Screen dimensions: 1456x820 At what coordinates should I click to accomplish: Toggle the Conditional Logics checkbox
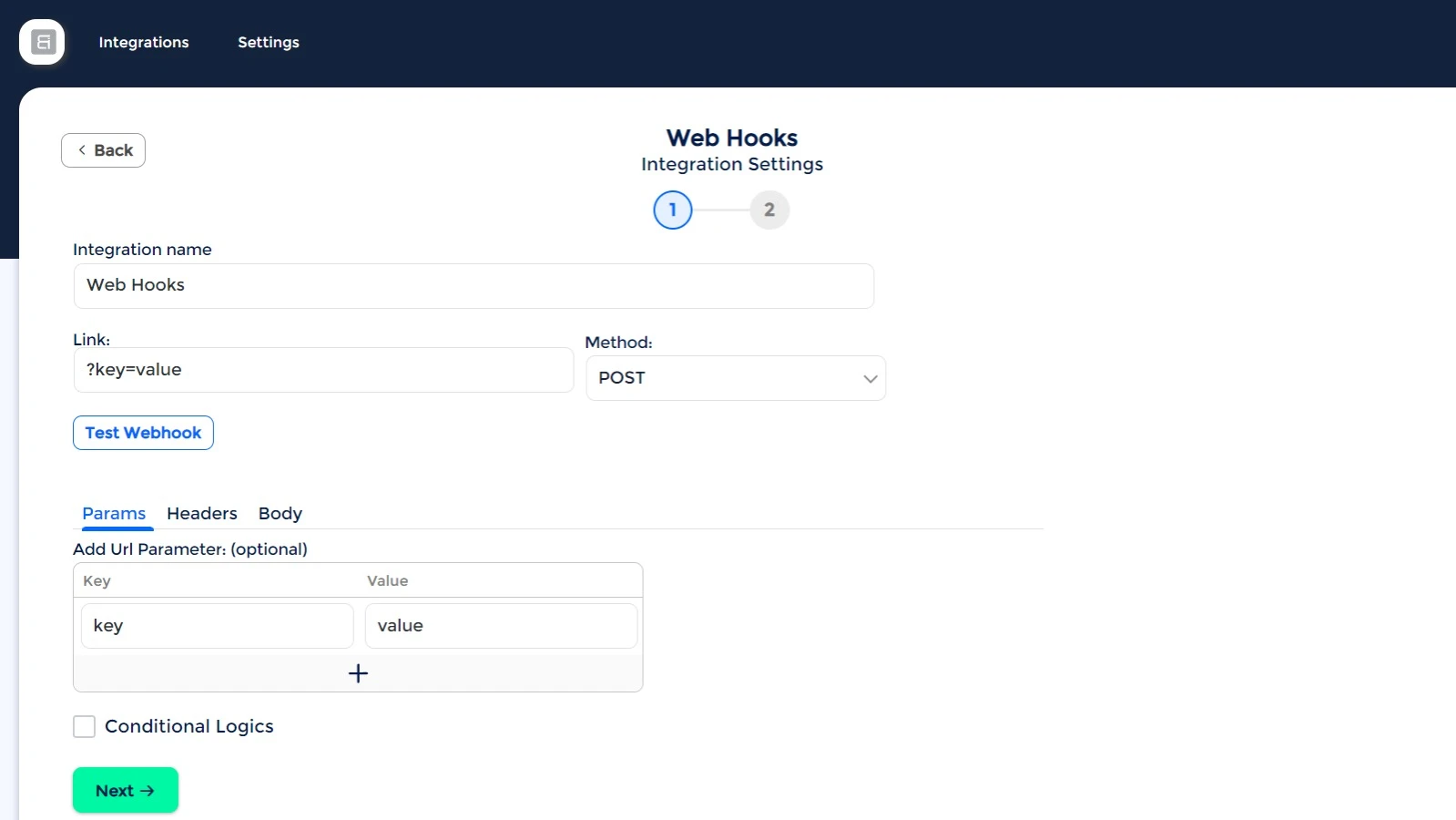pyautogui.click(x=84, y=726)
